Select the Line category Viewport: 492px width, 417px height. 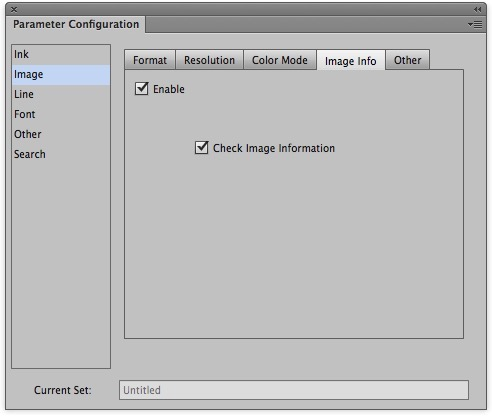(61, 94)
